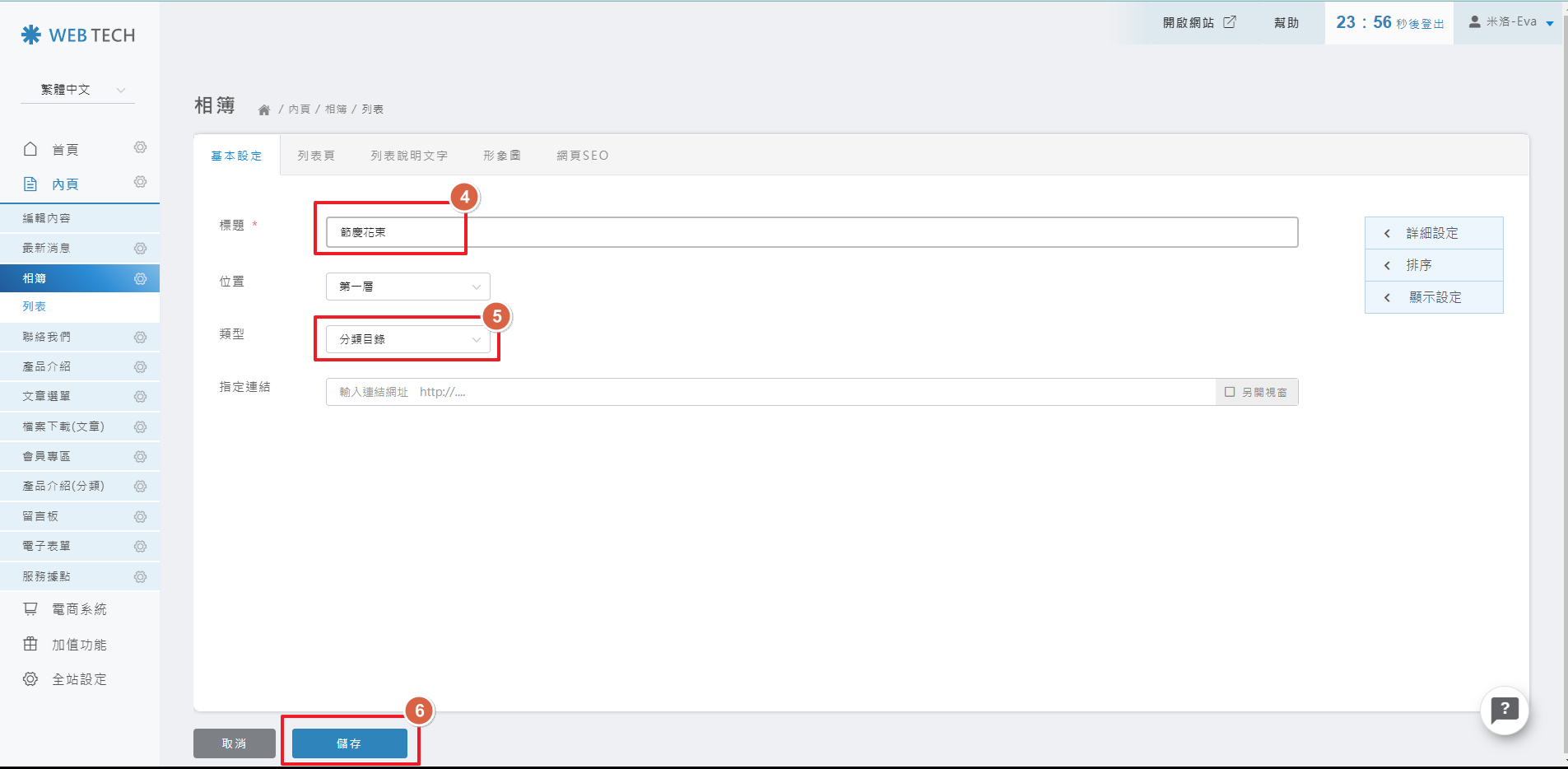Click gear icon beside 首頁
This screenshot has height=769, width=1568.
tap(141, 147)
